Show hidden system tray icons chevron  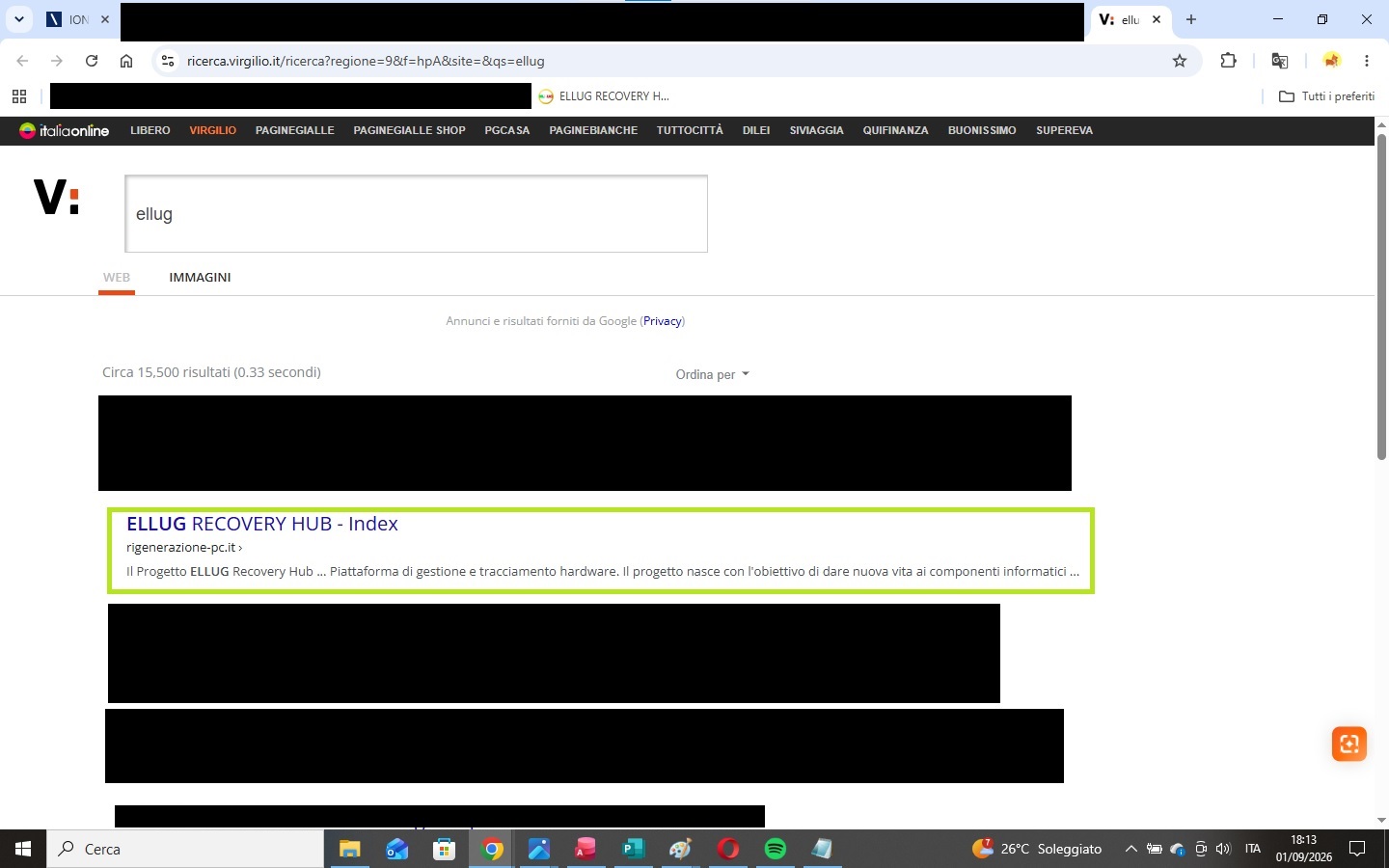pyautogui.click(x=1130, y=849)
